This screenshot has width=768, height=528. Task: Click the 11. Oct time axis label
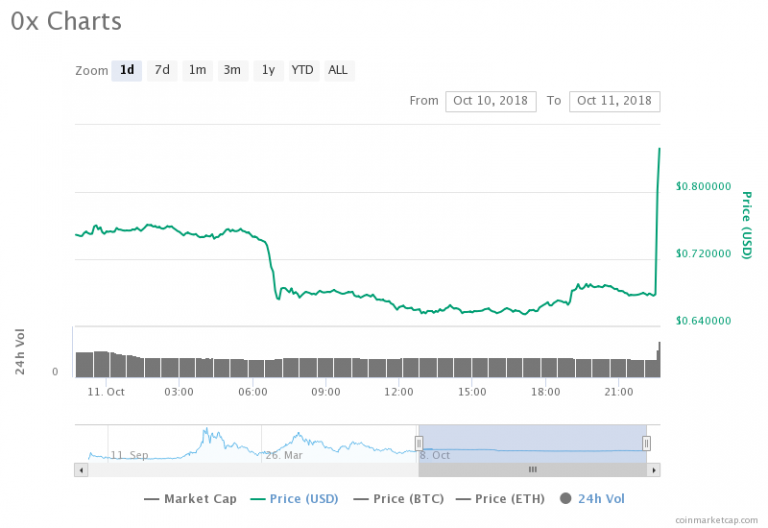pyautogui.click(x=106, y=392)
